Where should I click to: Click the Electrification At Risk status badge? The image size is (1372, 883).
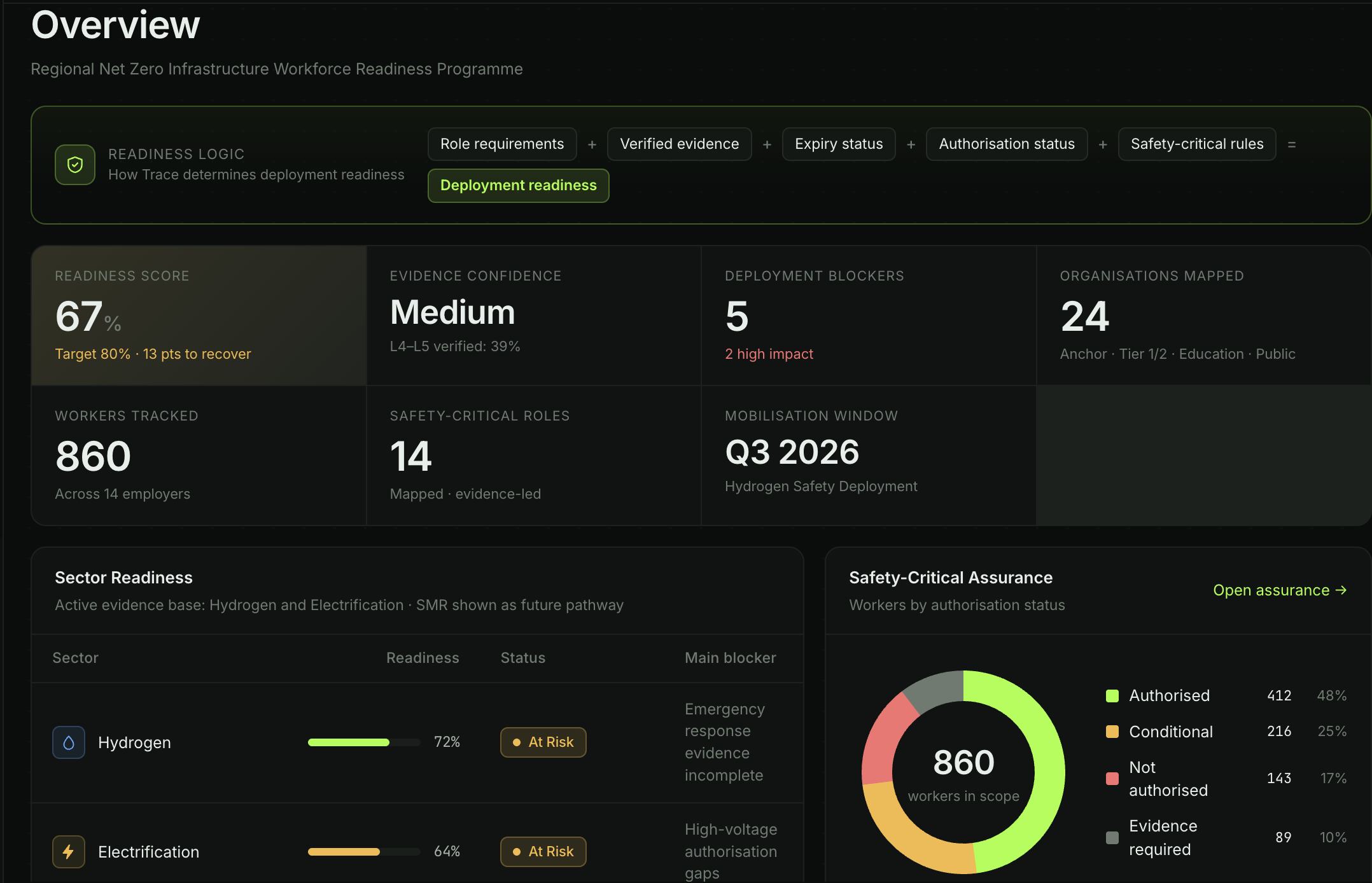[x=543, y=852]
